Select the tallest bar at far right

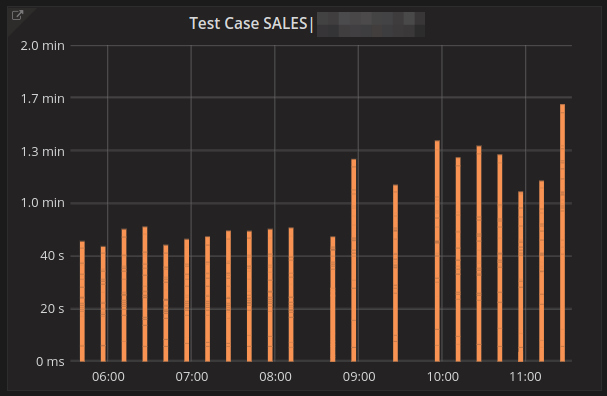[562, 233]
